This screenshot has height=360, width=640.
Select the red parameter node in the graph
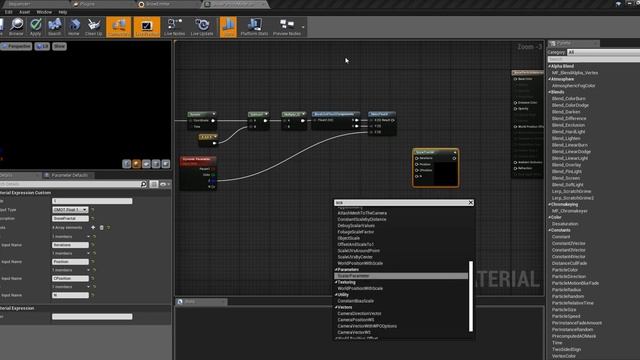pyautogui.click(x=198, y=173)
